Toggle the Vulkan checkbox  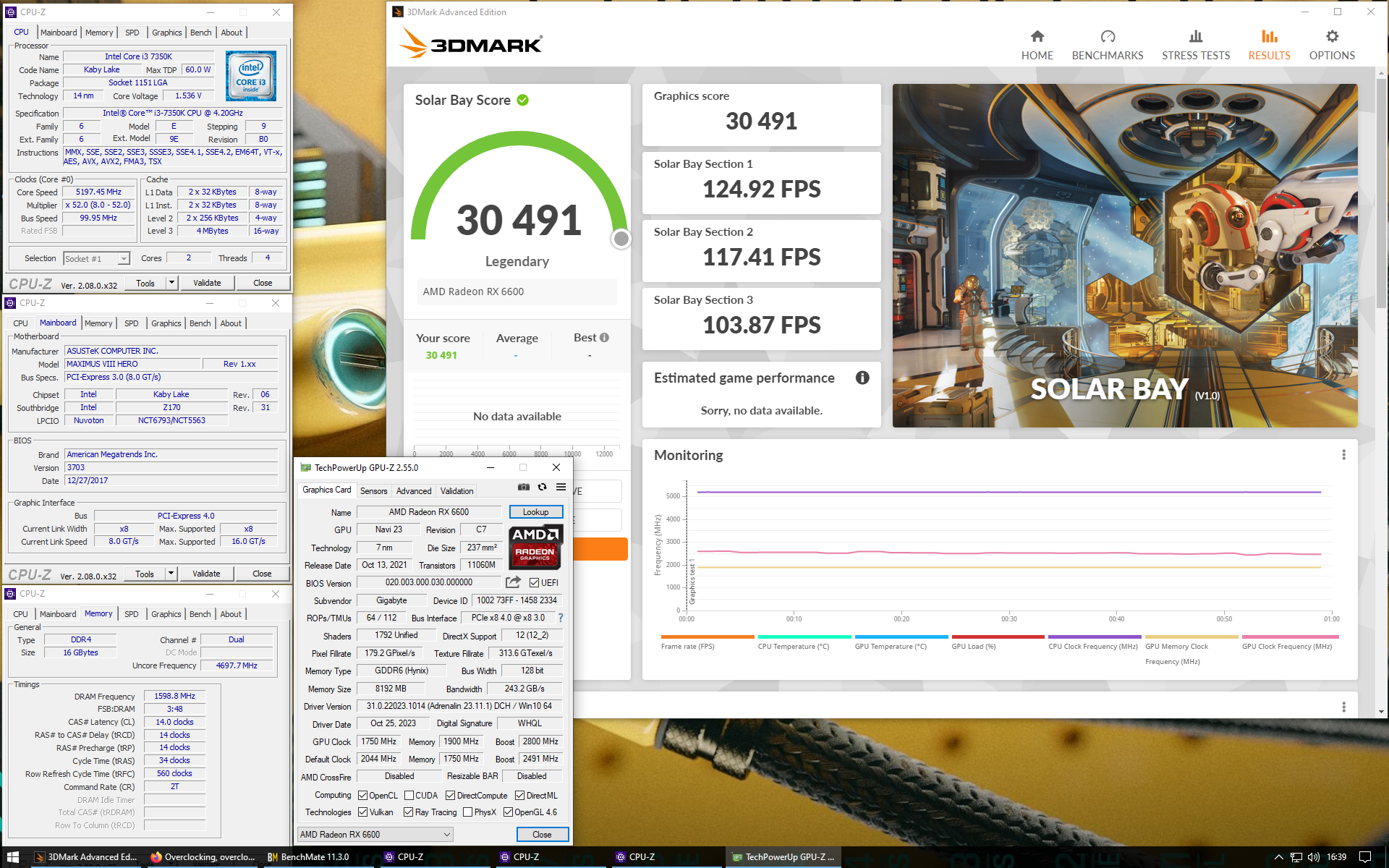point(363,812)
